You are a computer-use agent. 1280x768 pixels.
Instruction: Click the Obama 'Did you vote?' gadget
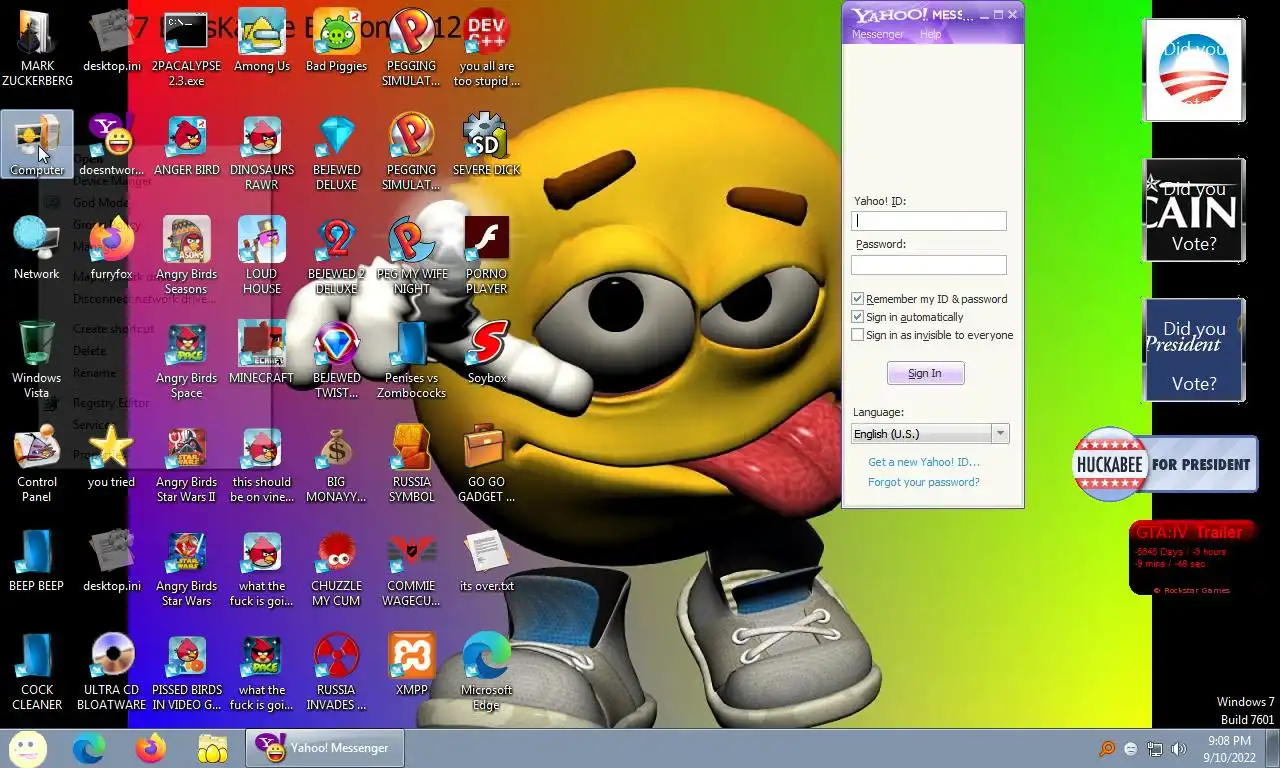point(1193,70)
